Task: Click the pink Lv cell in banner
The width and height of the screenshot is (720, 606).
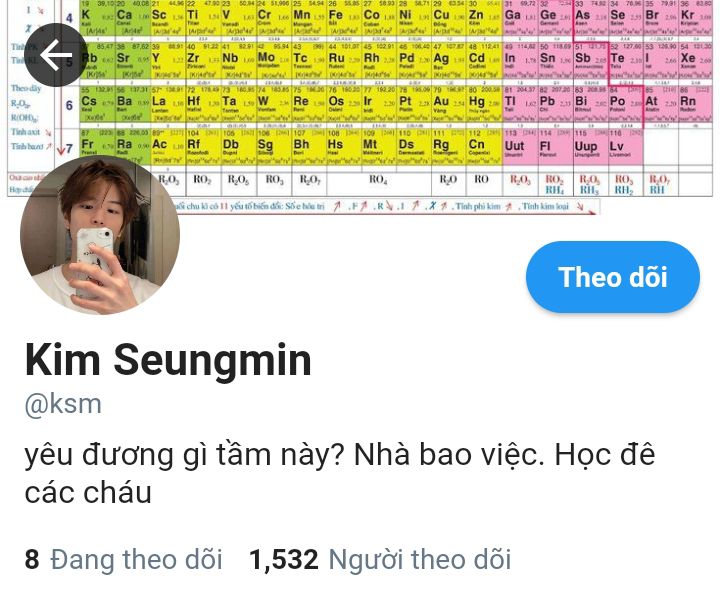Action: [x=625, y=147]
